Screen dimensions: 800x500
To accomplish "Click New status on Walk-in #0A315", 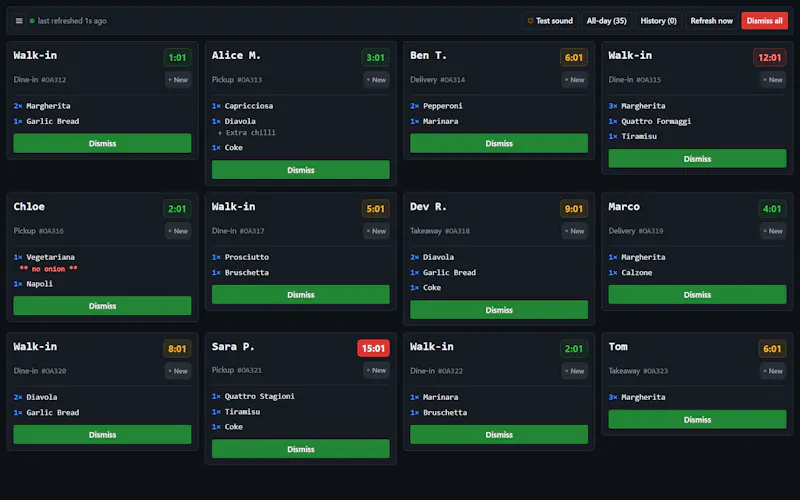I will [x=773, y=80].
